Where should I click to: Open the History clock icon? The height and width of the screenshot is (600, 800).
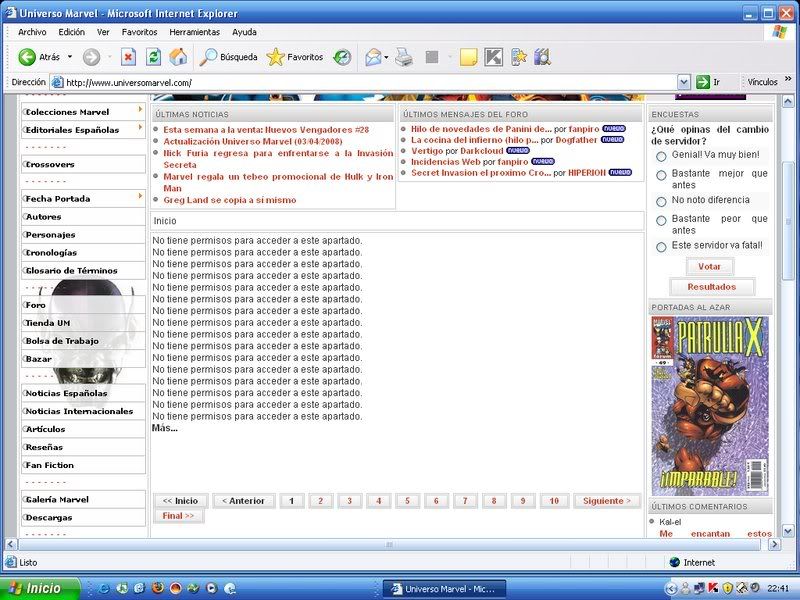[x=342, y=57]
